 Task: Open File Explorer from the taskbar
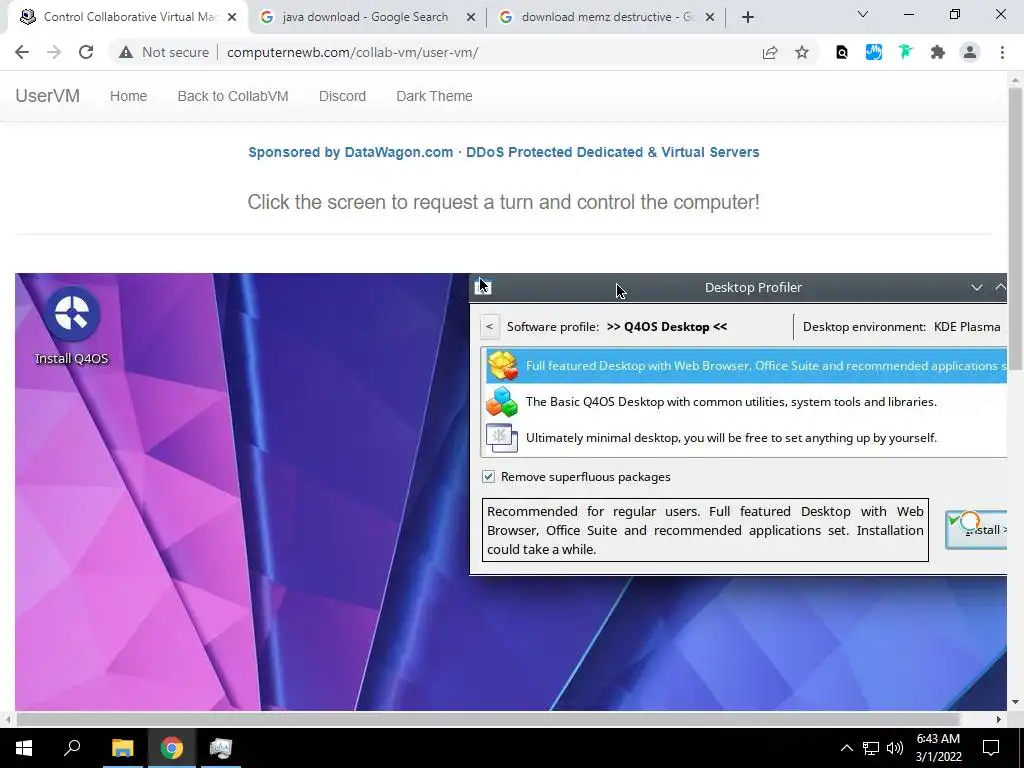point(122,748)
